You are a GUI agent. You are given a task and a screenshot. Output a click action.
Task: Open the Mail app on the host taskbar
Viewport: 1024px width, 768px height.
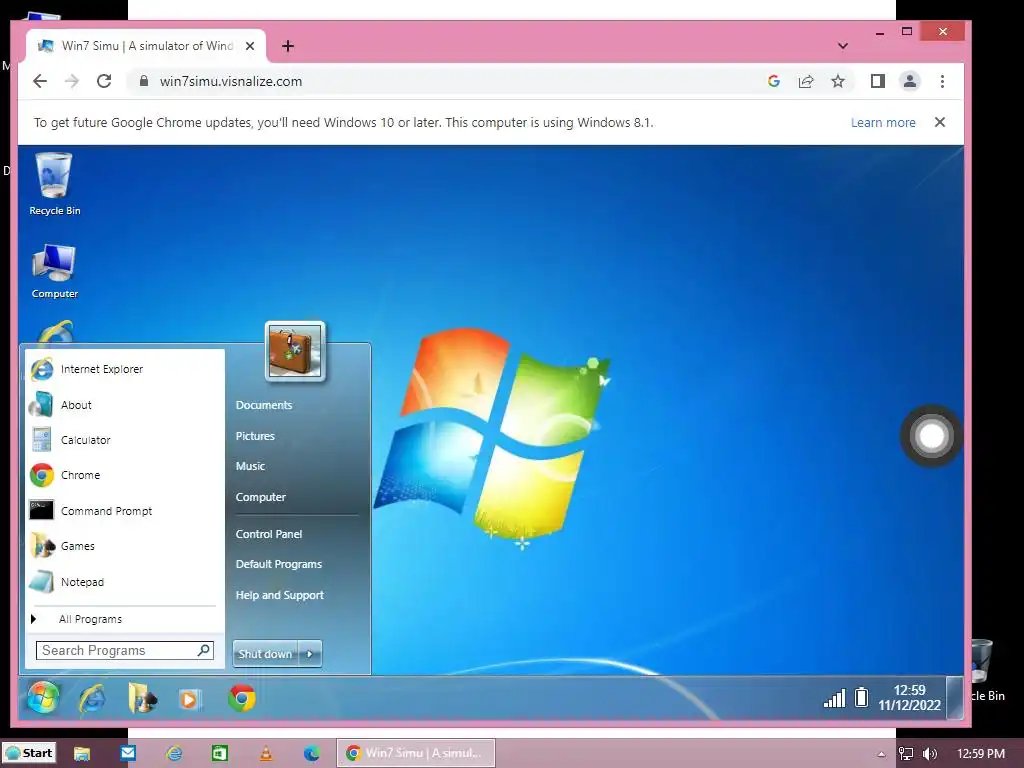pyautogui.click(x=128, y=753)
